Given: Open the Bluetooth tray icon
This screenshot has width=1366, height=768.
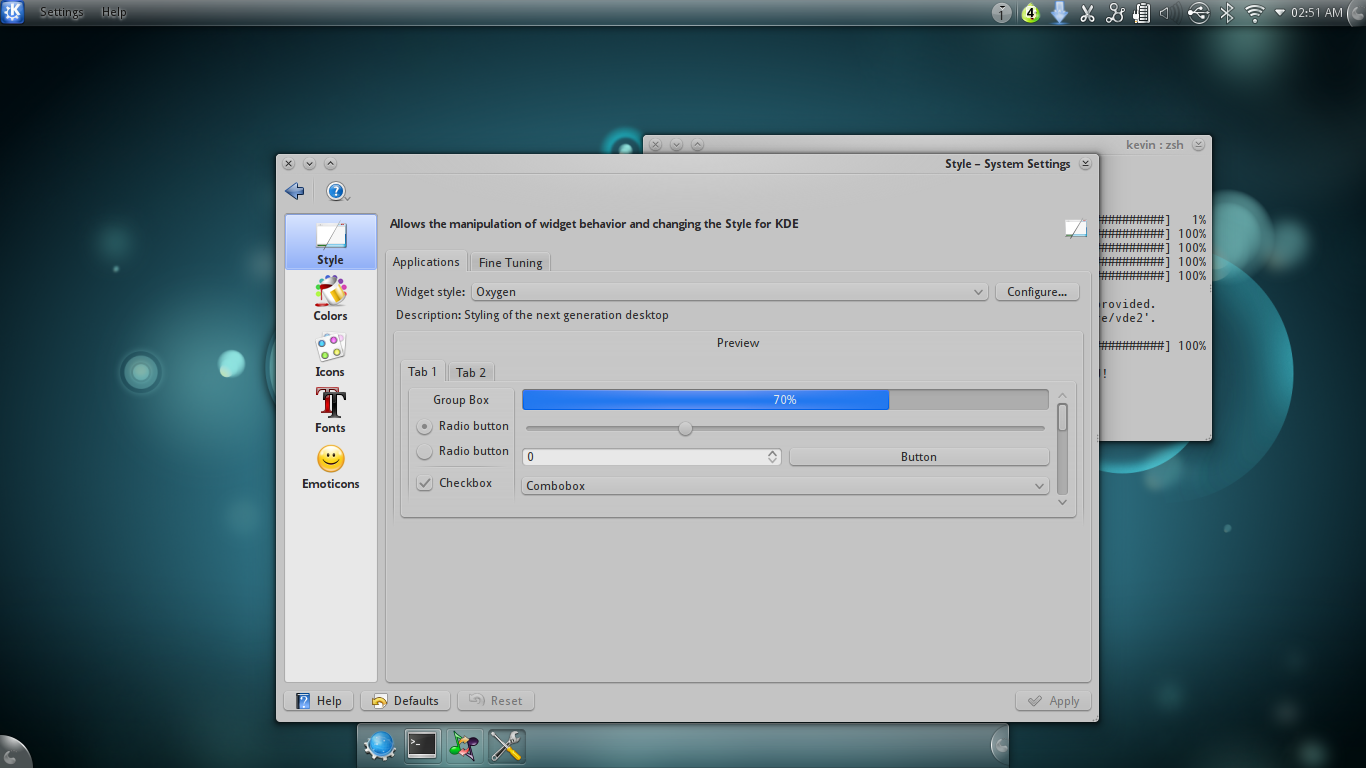Looking at the screenshot, I should pyautogui.click(x=1227, y=13).
